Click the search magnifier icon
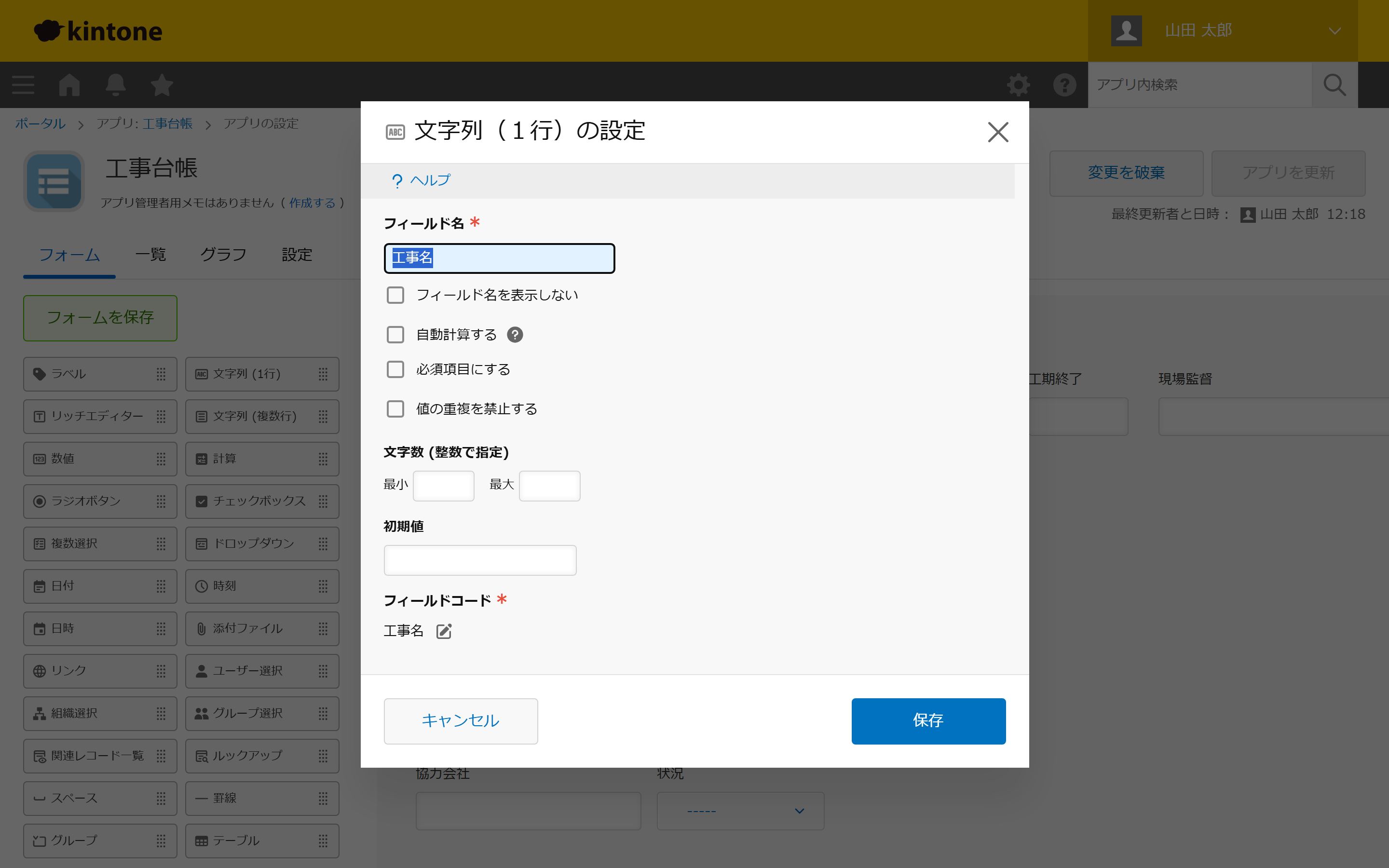 [1335, 85]
